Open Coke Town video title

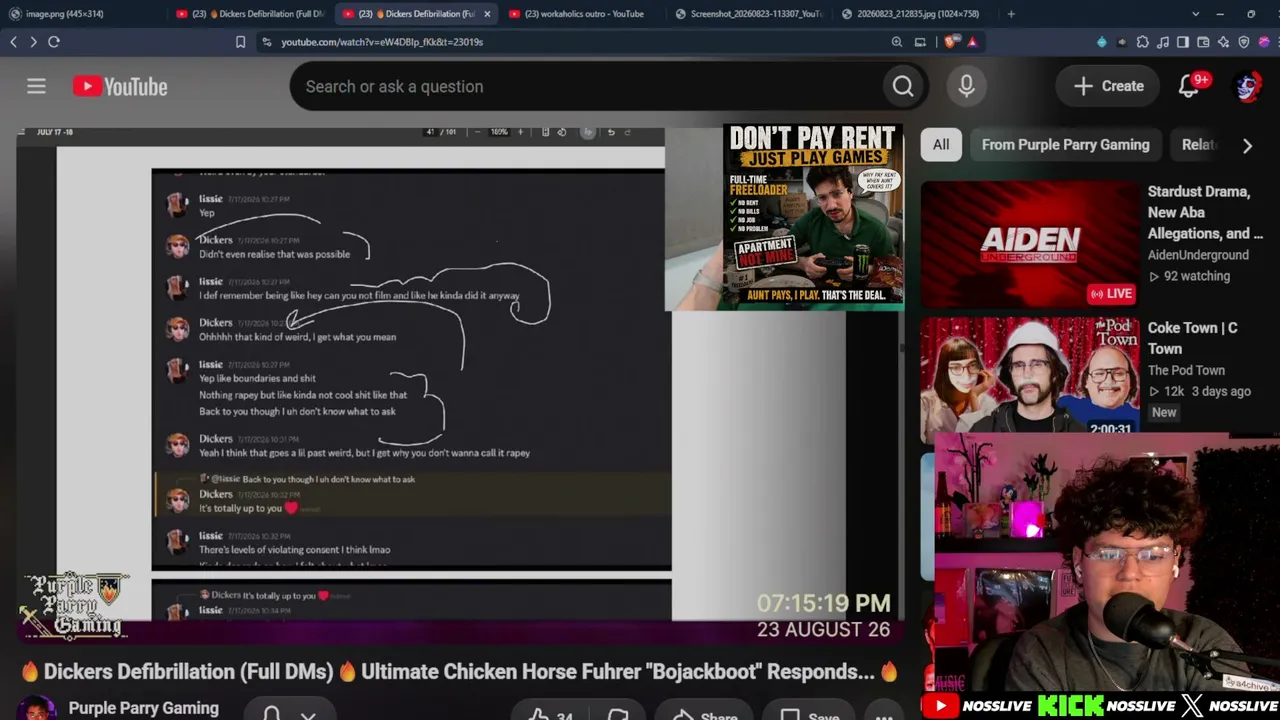[1193, 338]
